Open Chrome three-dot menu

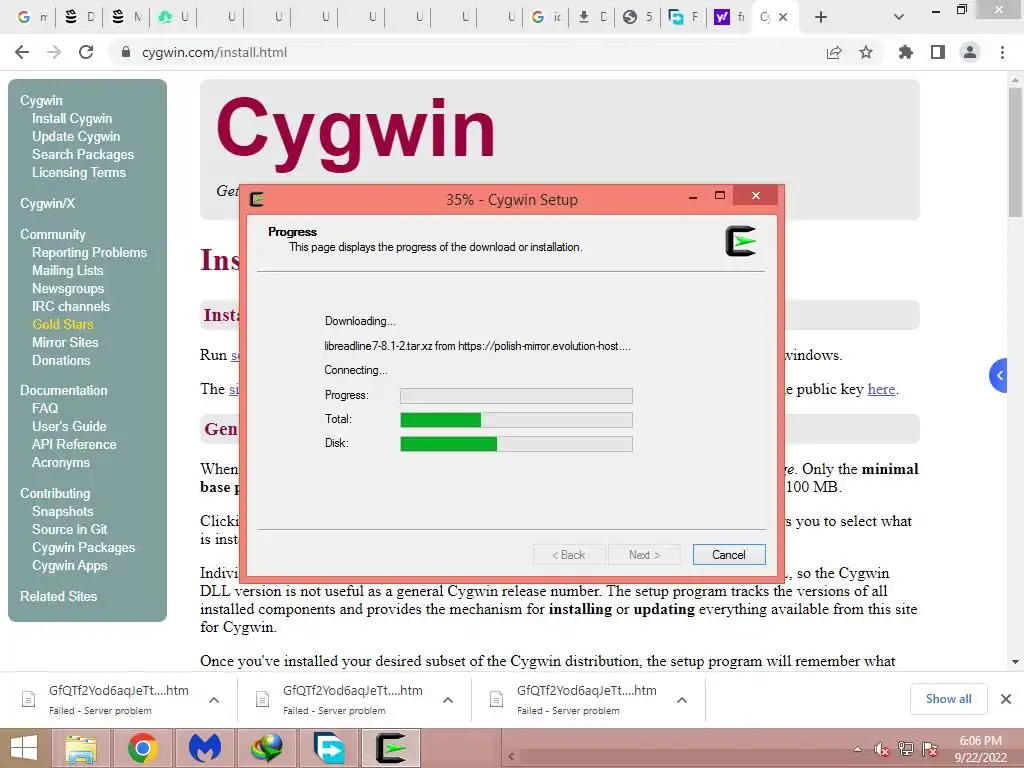1002,52
